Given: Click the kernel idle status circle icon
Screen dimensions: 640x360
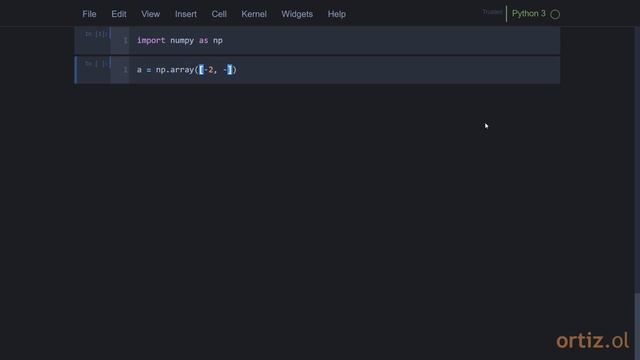Looking at the screenshot, I should pyautogui.click(x=555, y=14).
